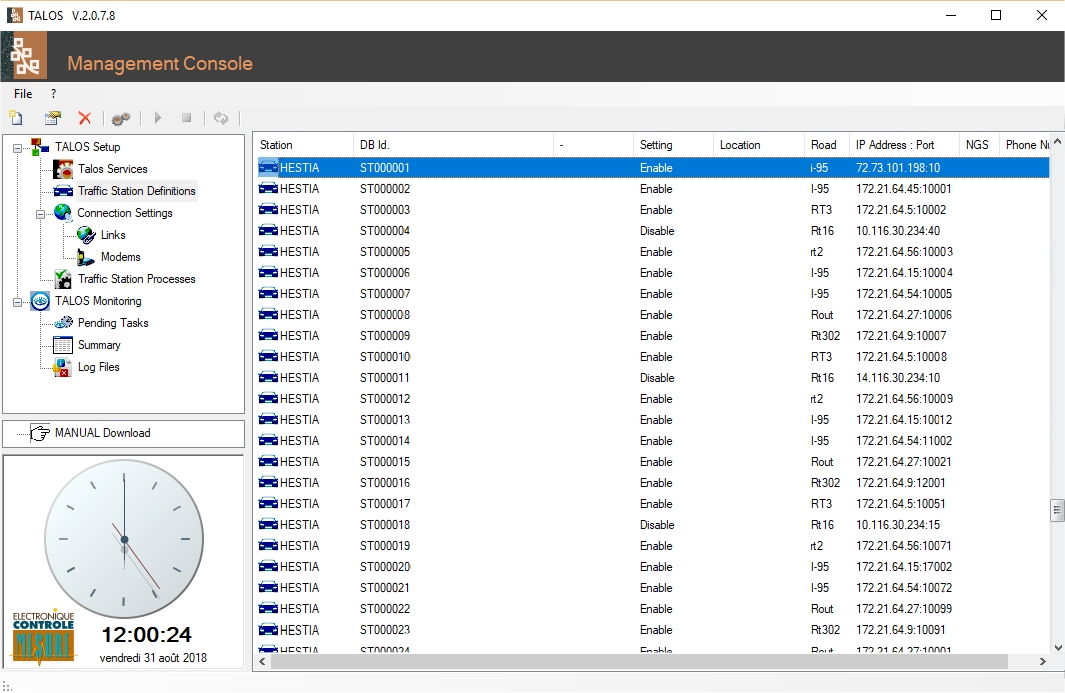Click the Rt302 road cell of ST000009
Viewport: 1065px width, 693px height.
pos(825,336)
